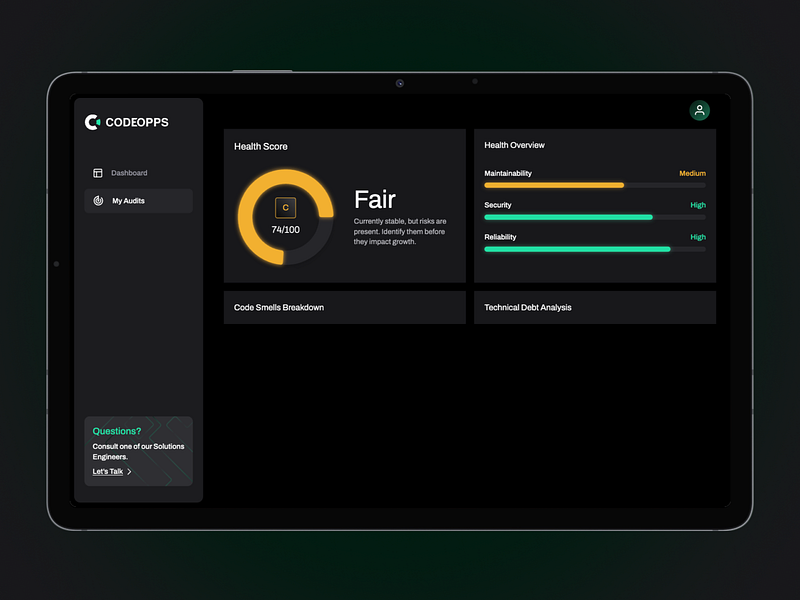
Task: Click the Maintainability progress bar
Action: [595, 185]
